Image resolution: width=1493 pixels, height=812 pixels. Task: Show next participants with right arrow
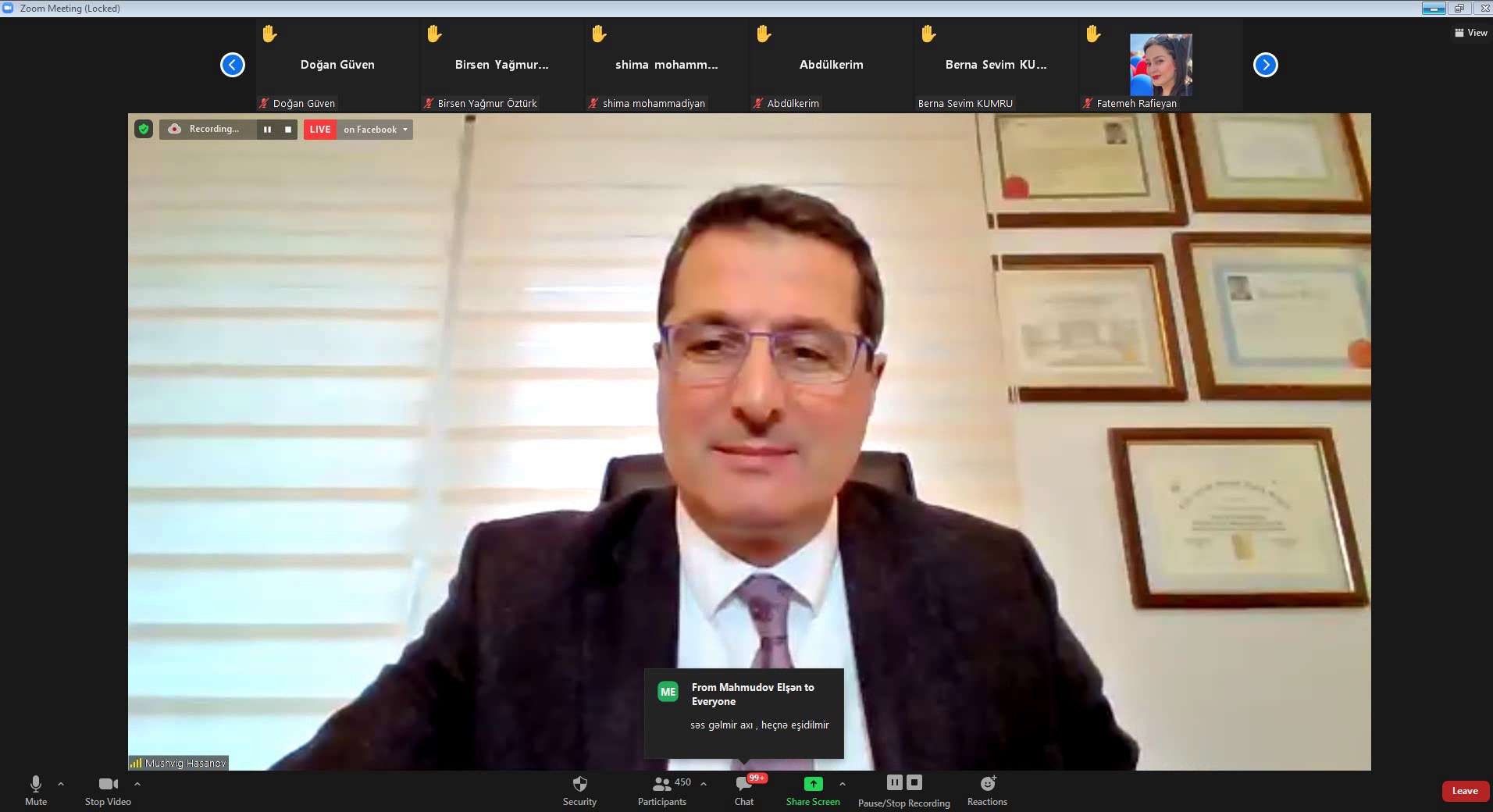[x=1266, y=65]
